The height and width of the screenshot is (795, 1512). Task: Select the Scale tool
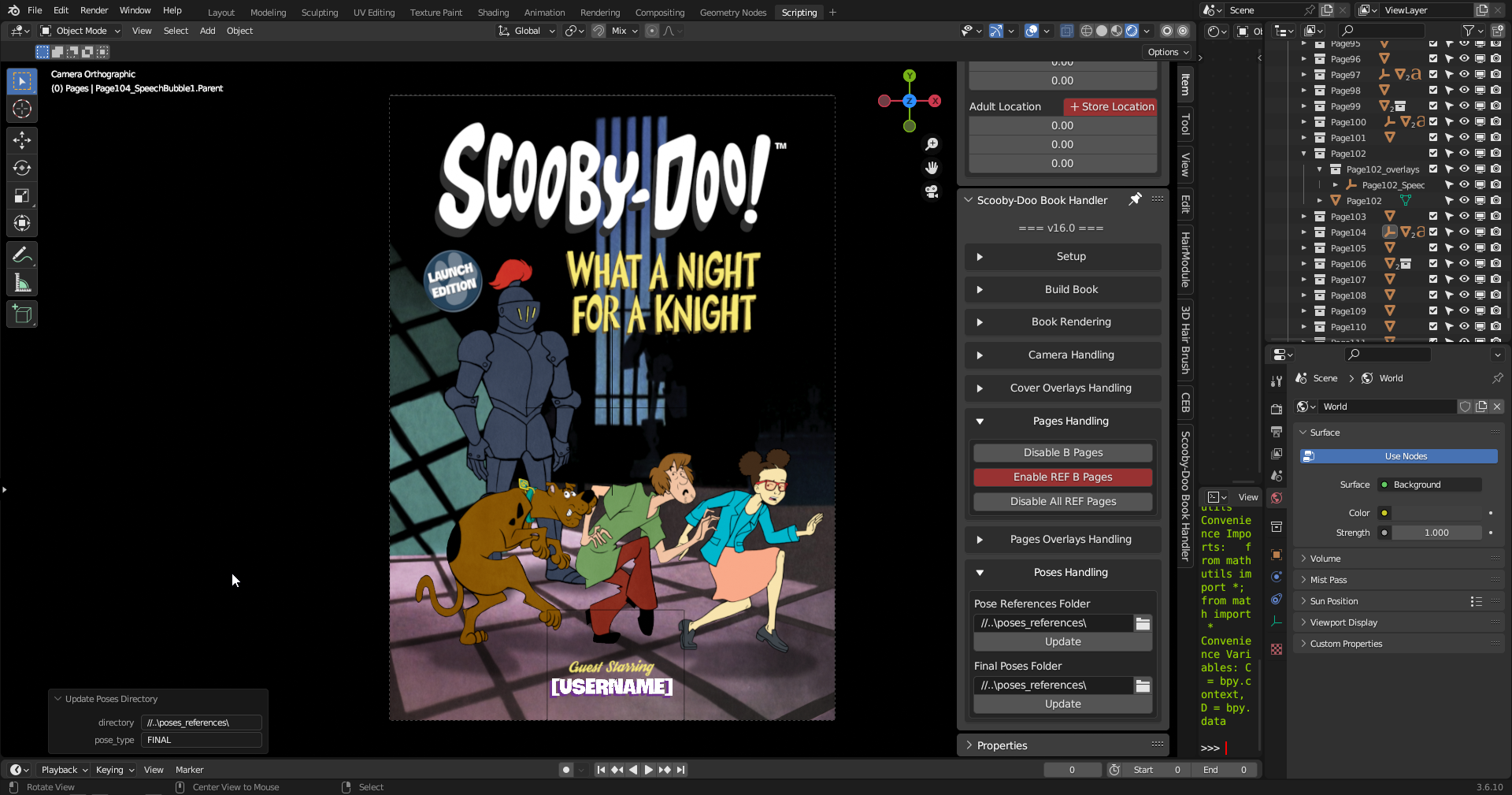pyautogui.click(x=22, y=195)
